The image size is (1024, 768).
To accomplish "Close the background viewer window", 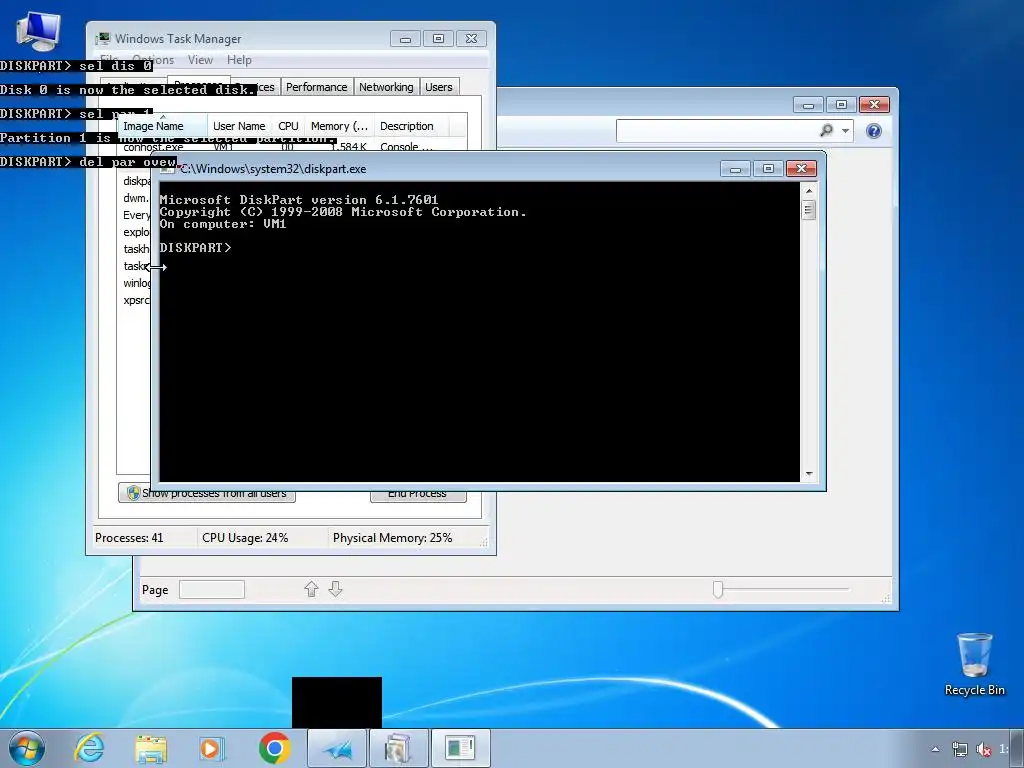I will (x=874, y=104).
